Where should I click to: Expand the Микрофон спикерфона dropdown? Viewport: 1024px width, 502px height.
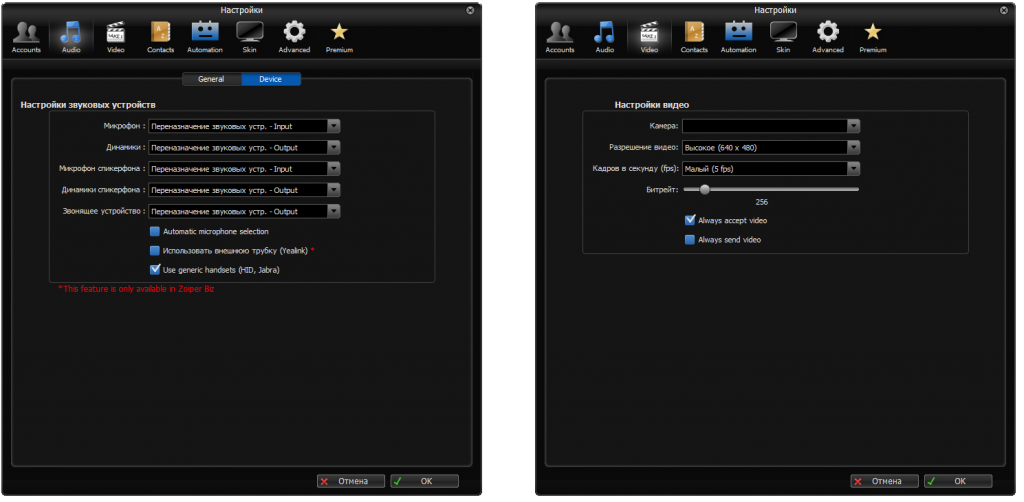[x=334, y=169]
